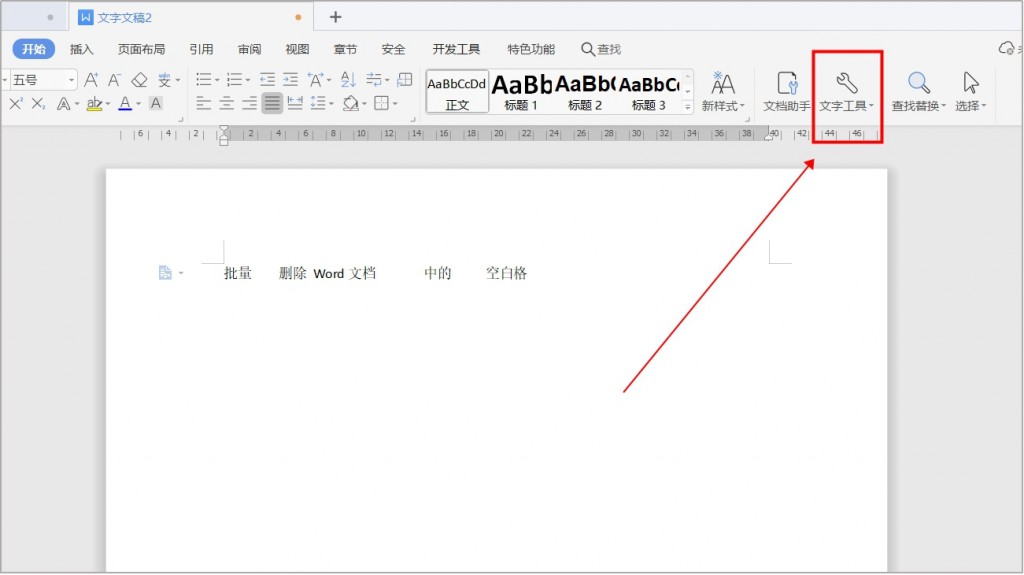This screenshot has width=1024, height=575.
Task: Expand the highlight color dropdown arrow
Action: pyautogui.click(x=107, y=104)
